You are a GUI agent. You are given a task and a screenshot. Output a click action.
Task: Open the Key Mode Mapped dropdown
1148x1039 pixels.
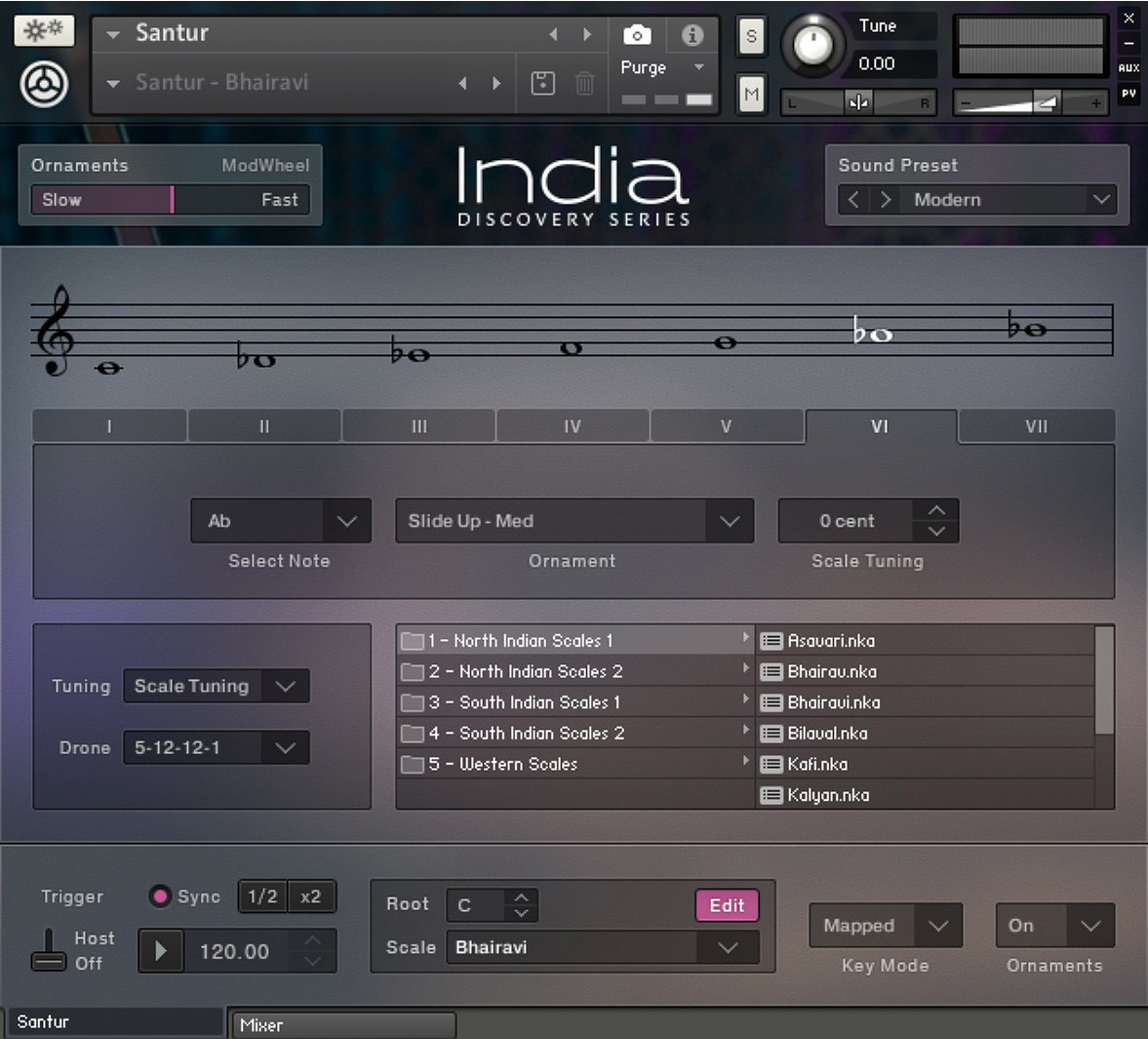886,926
